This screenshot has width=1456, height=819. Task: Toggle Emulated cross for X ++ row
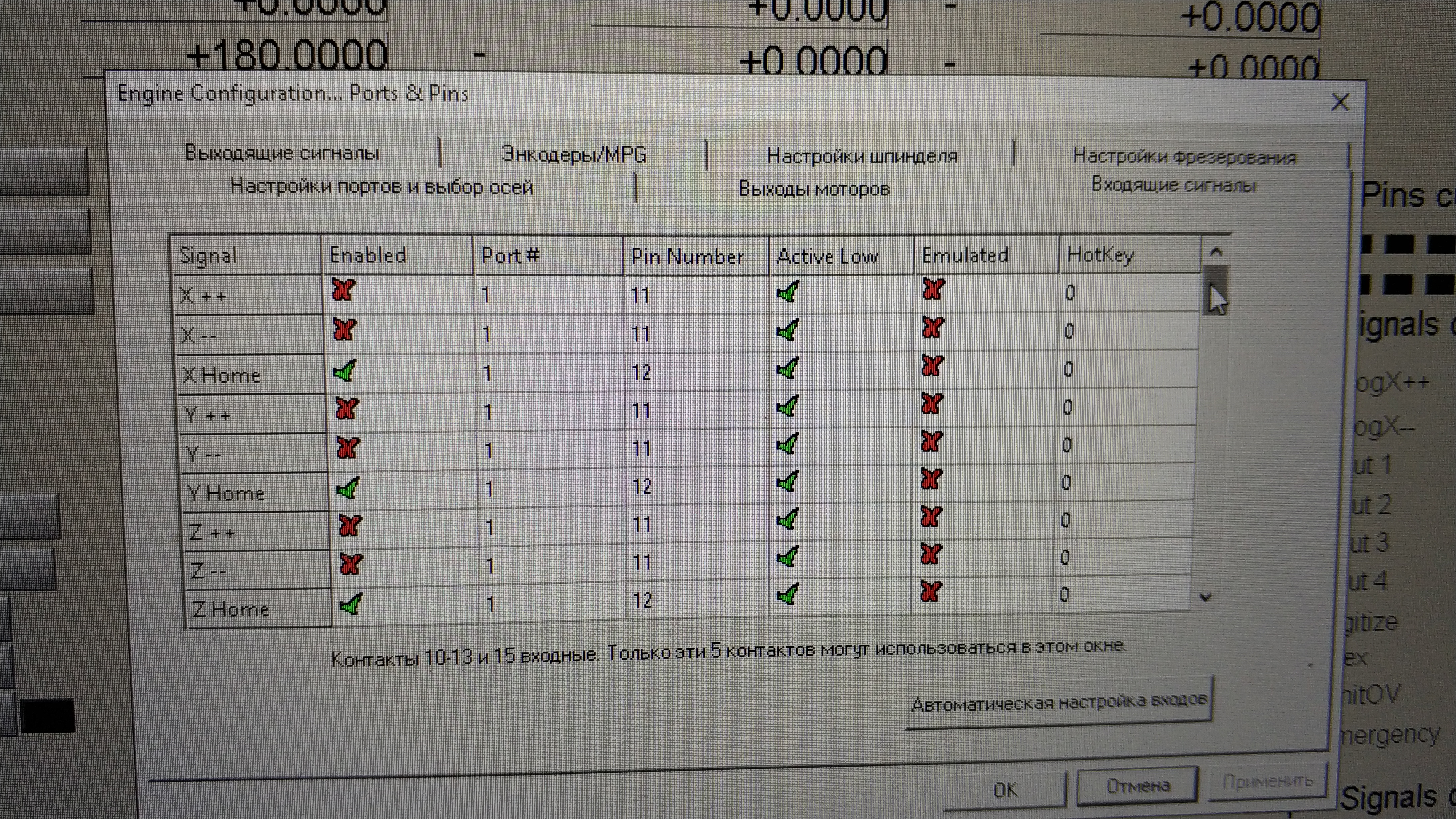(933, 289)
